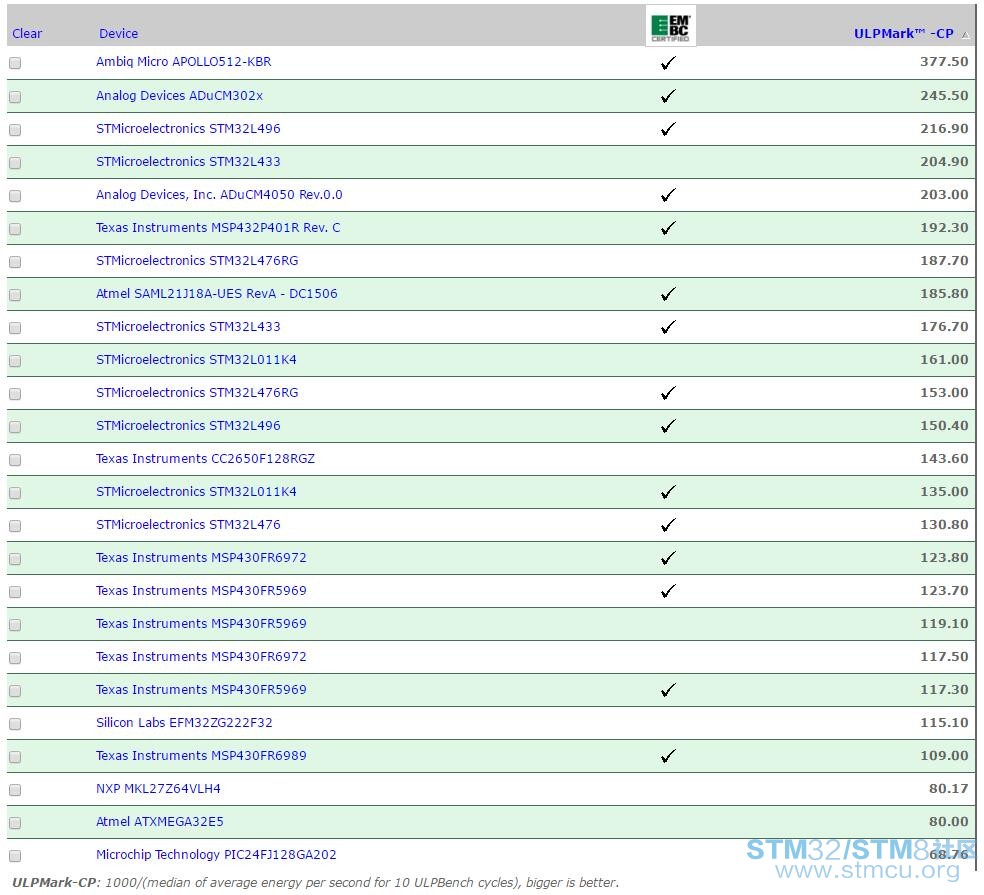This screenshot has height=895, width=984.
Task: Open the STM32L476RG link scoring 153.00
Action: tap(197, 392)
